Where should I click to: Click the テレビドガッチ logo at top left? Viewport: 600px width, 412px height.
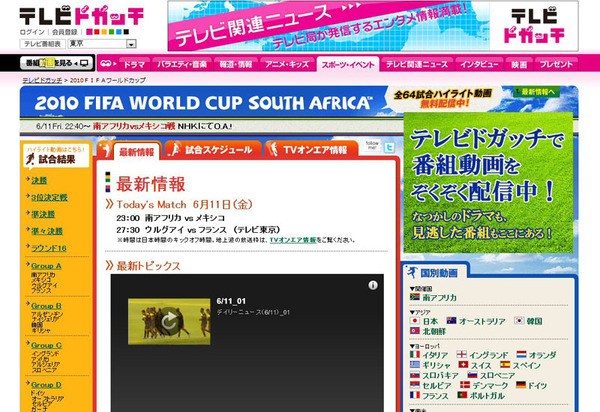pyautogui.click(x=82, y=16)
